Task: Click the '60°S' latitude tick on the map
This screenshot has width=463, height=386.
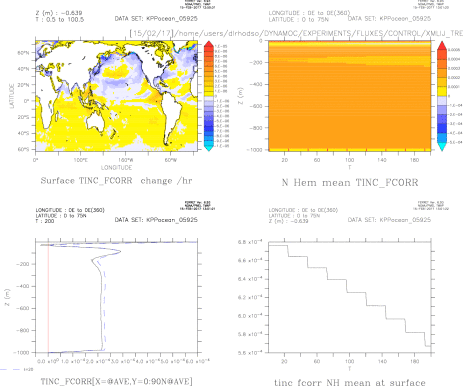Action: tap(23, 149)
